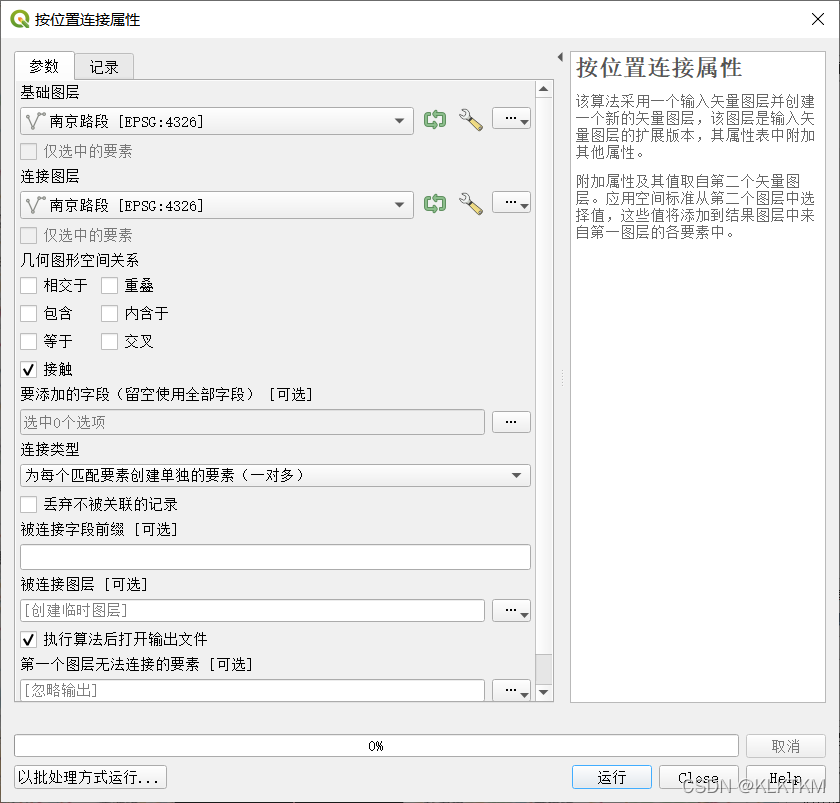This screenshot has height=803, width=840.
Task: Toggle 仅选中的要素 under 基础图层
Action: click(x=28, y=152)
